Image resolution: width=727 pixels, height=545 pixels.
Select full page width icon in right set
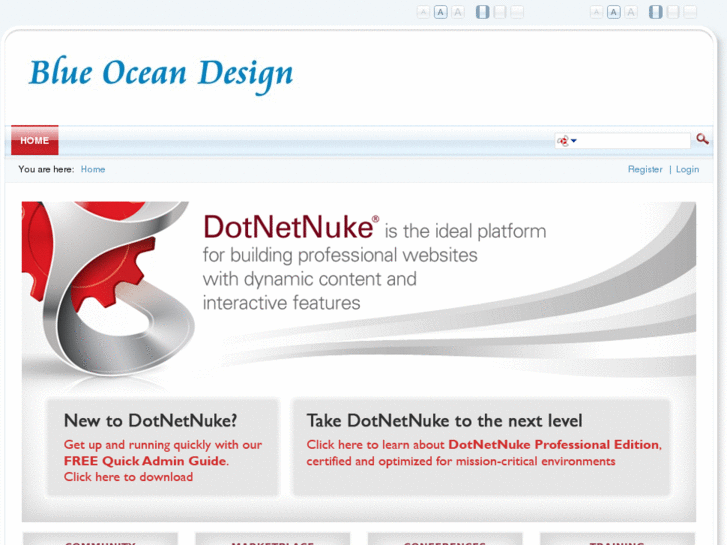click(690, 12)
